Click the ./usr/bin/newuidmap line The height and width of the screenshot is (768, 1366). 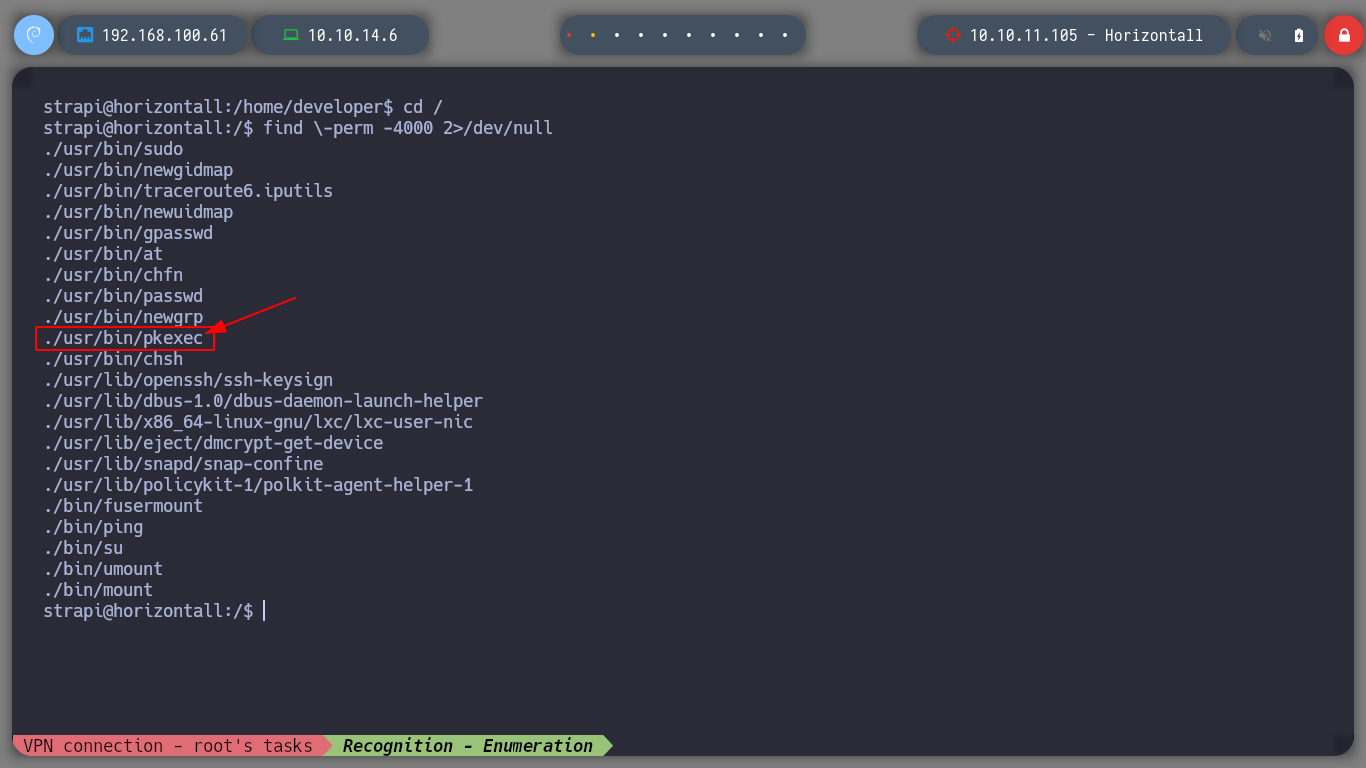(138, 212)
